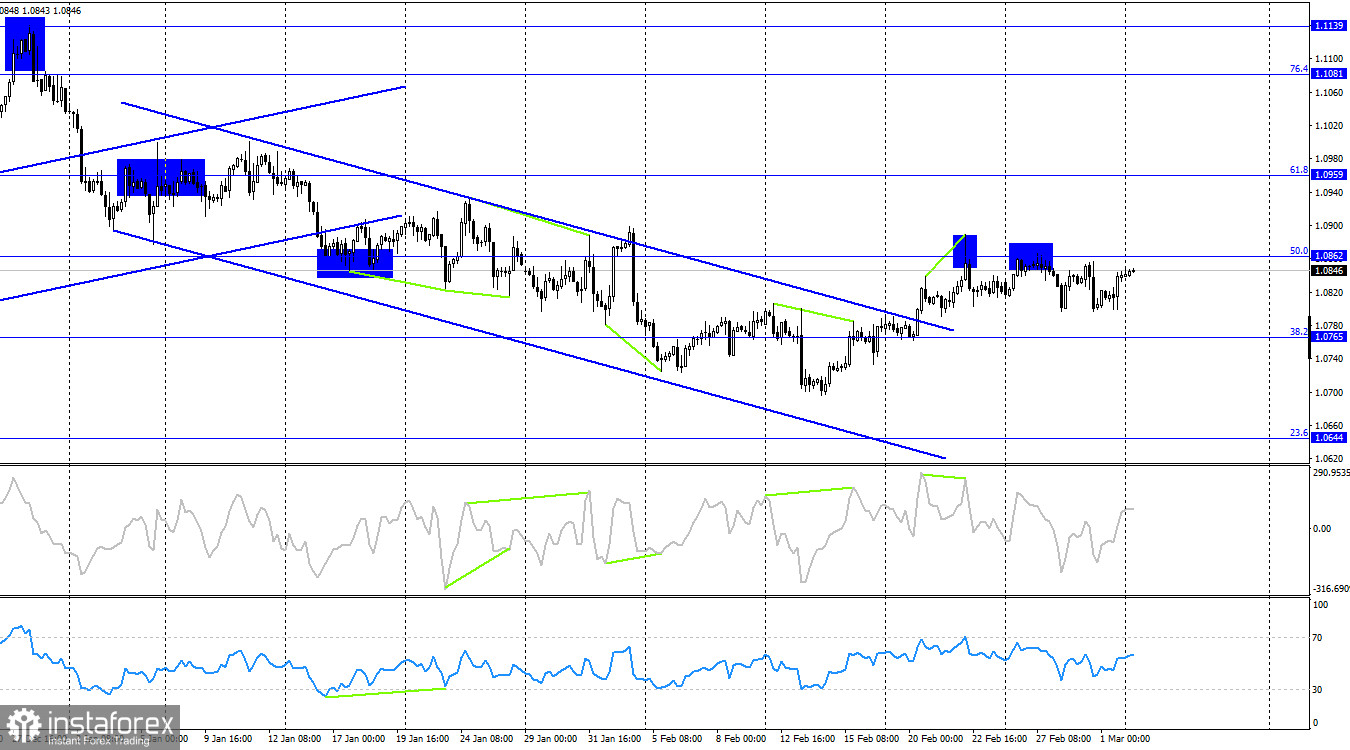The width and height of the screenshot is (1350, 750).
Task: Click the 1.1020 price axis tick
Action: (x=1330, y=126)
